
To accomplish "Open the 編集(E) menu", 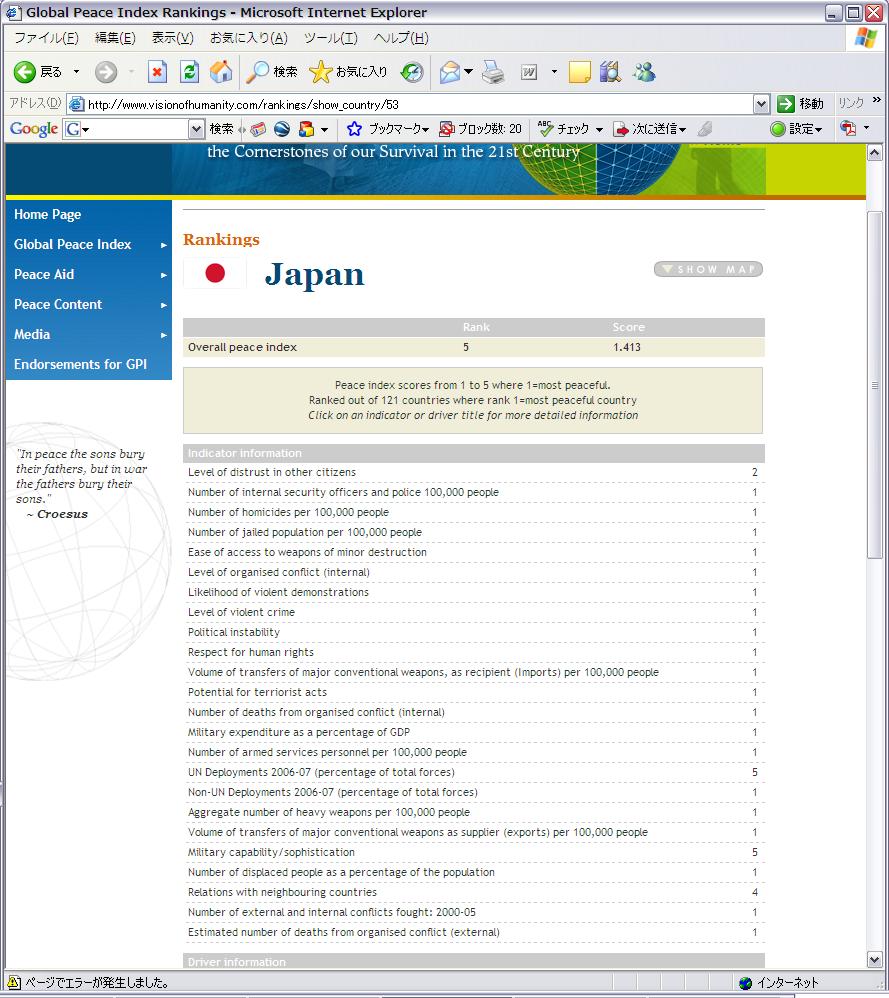I will (x=115, y=38).
